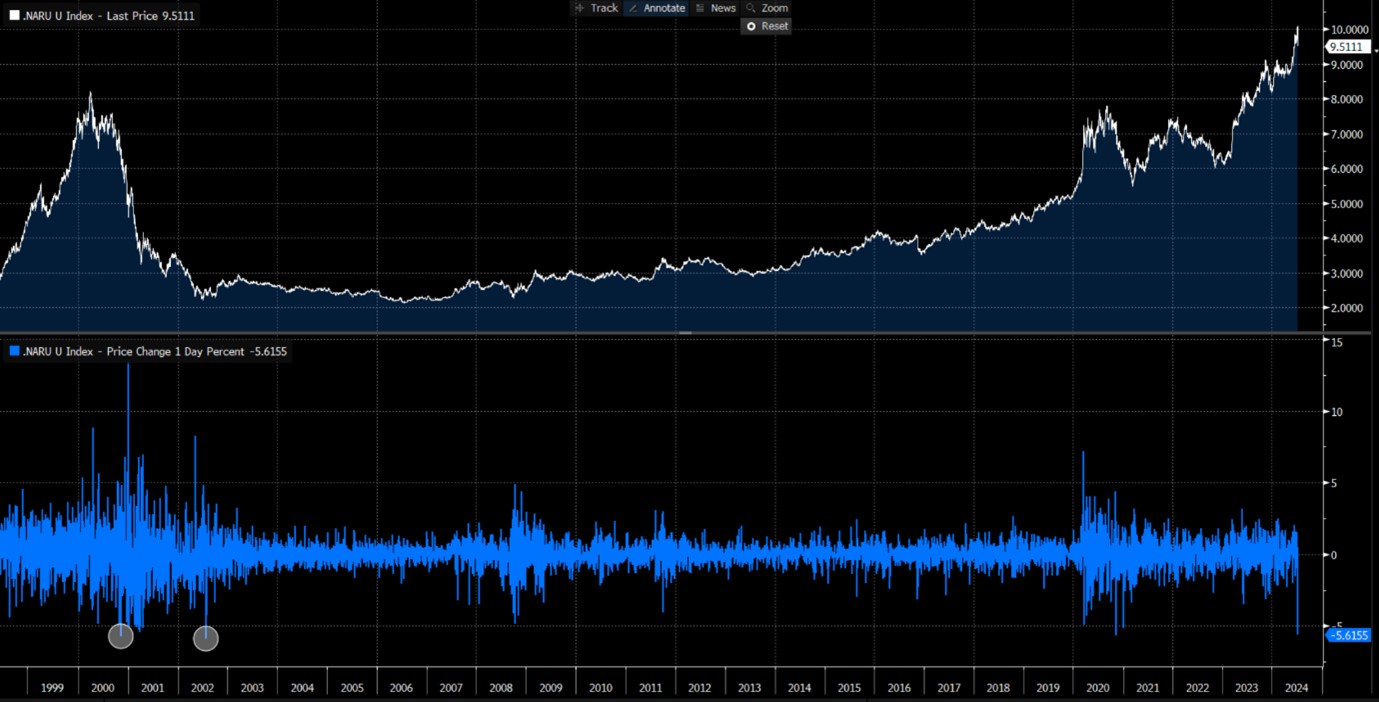Click the 1999 year label
This screenshot has width=1379, height=702.
point(53,688)
